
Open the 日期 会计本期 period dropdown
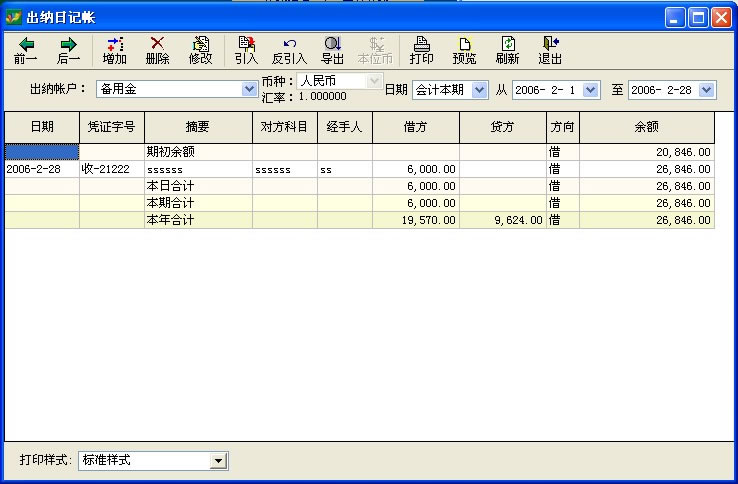click(479, 90)
